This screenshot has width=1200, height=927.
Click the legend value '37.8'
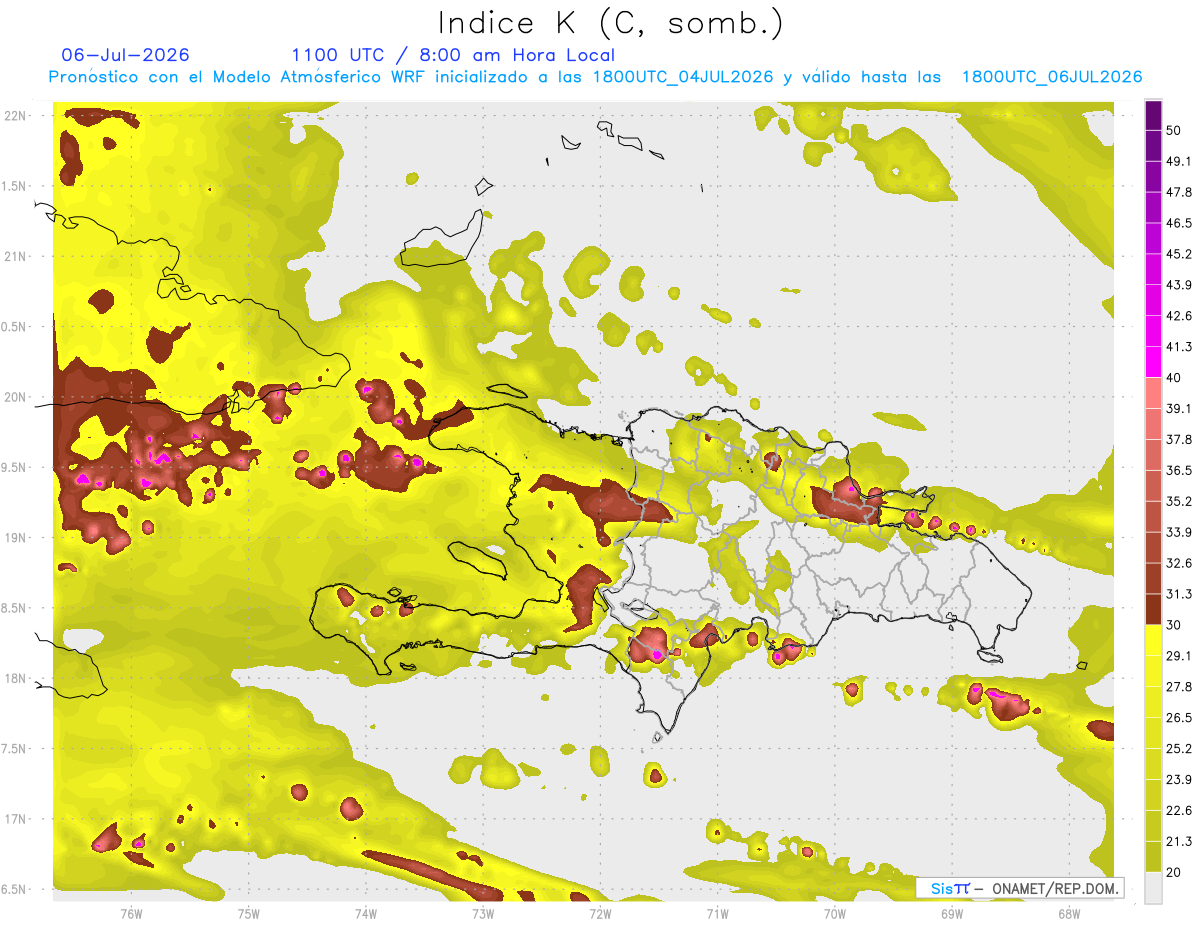tap(1179, 440)
